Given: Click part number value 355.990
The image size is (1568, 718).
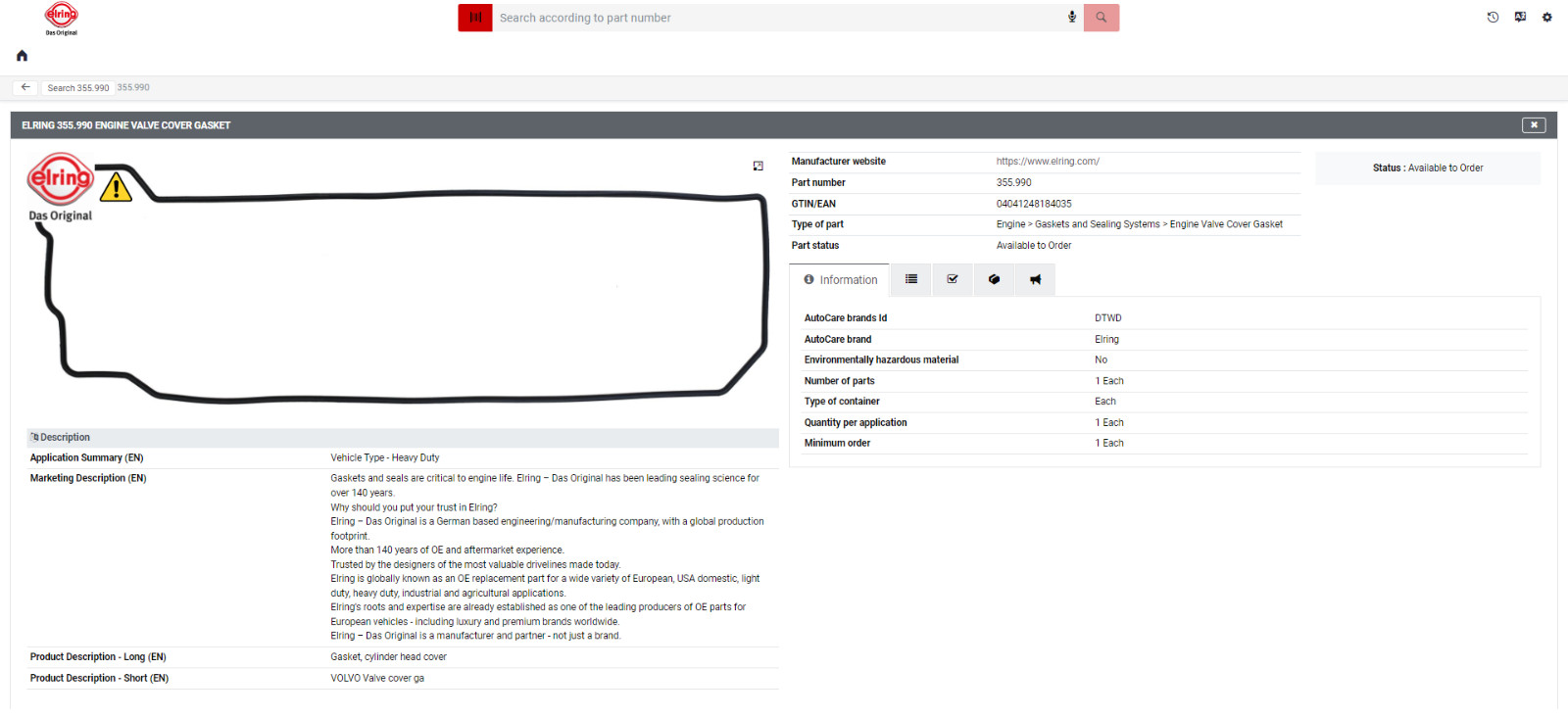Looking at the screenshot, I should click(x=1013, y=183).
